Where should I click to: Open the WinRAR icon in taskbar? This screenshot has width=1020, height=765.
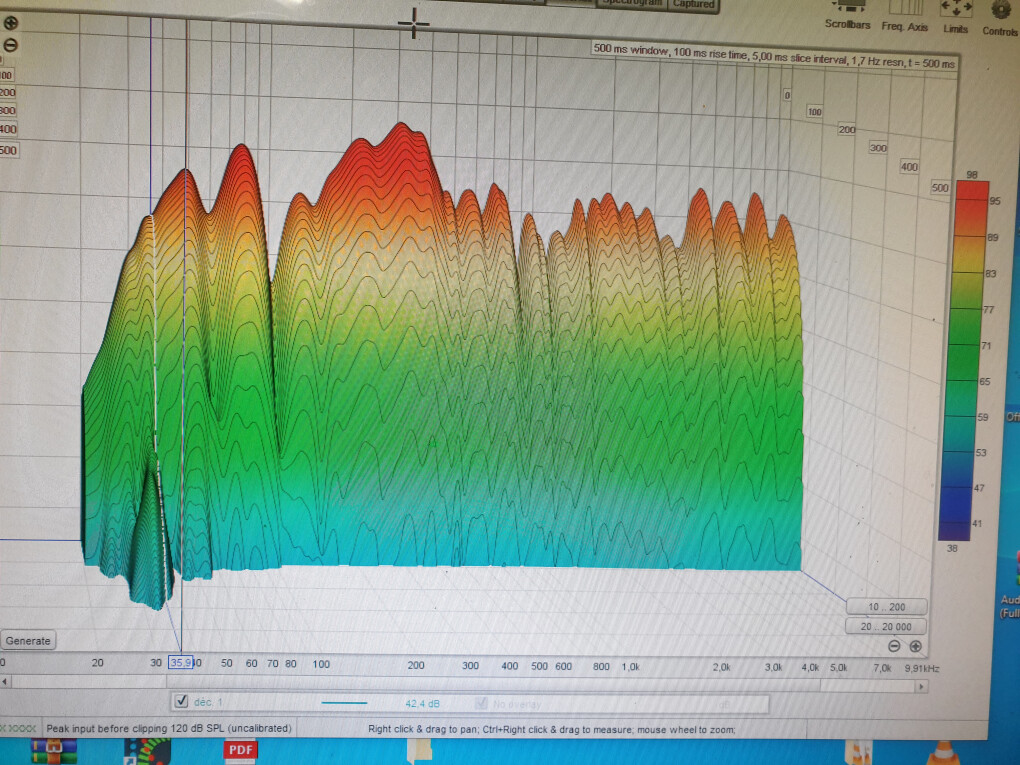(53, 751)
